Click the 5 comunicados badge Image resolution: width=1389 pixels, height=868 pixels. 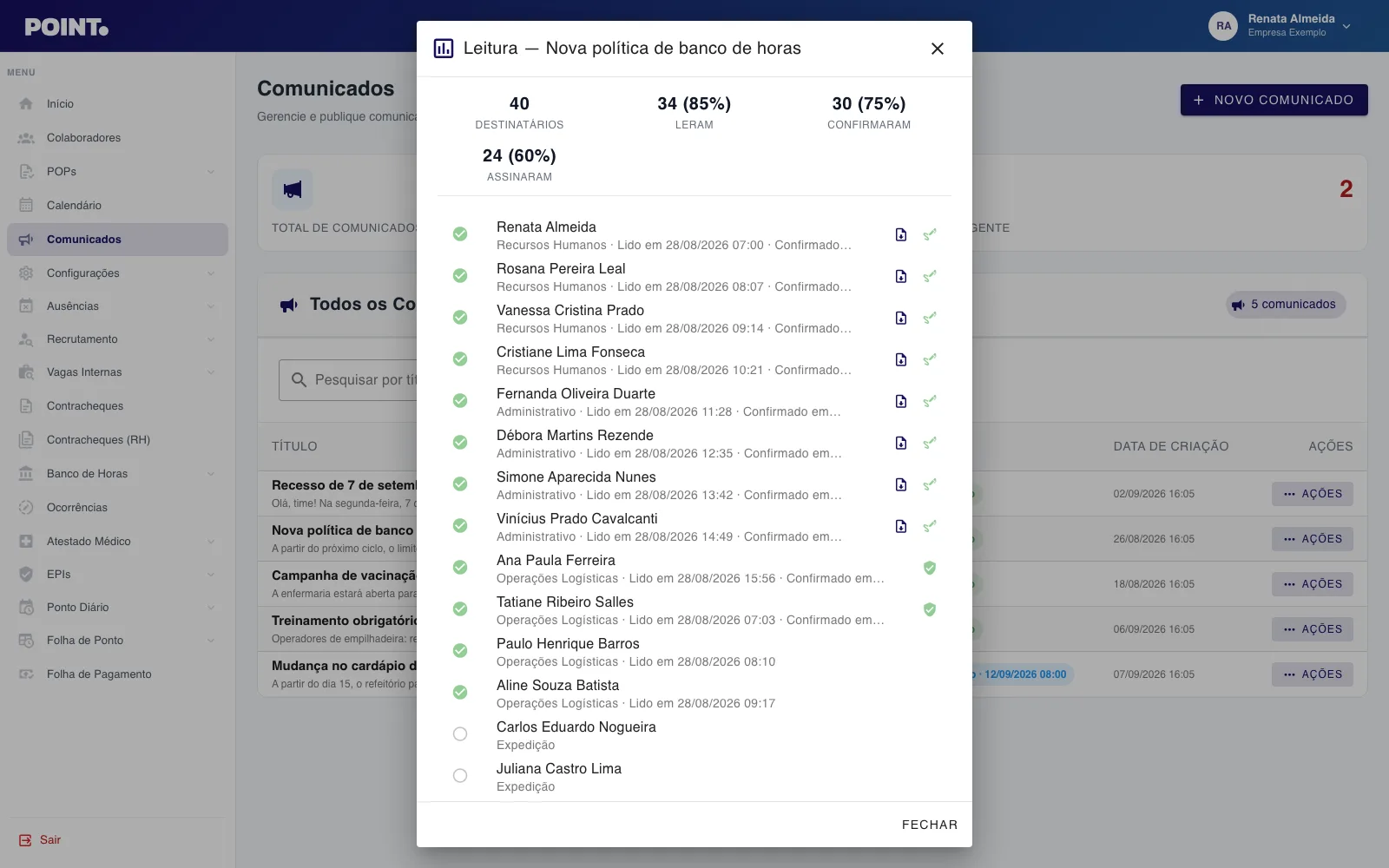click(x=1286, y=305)
